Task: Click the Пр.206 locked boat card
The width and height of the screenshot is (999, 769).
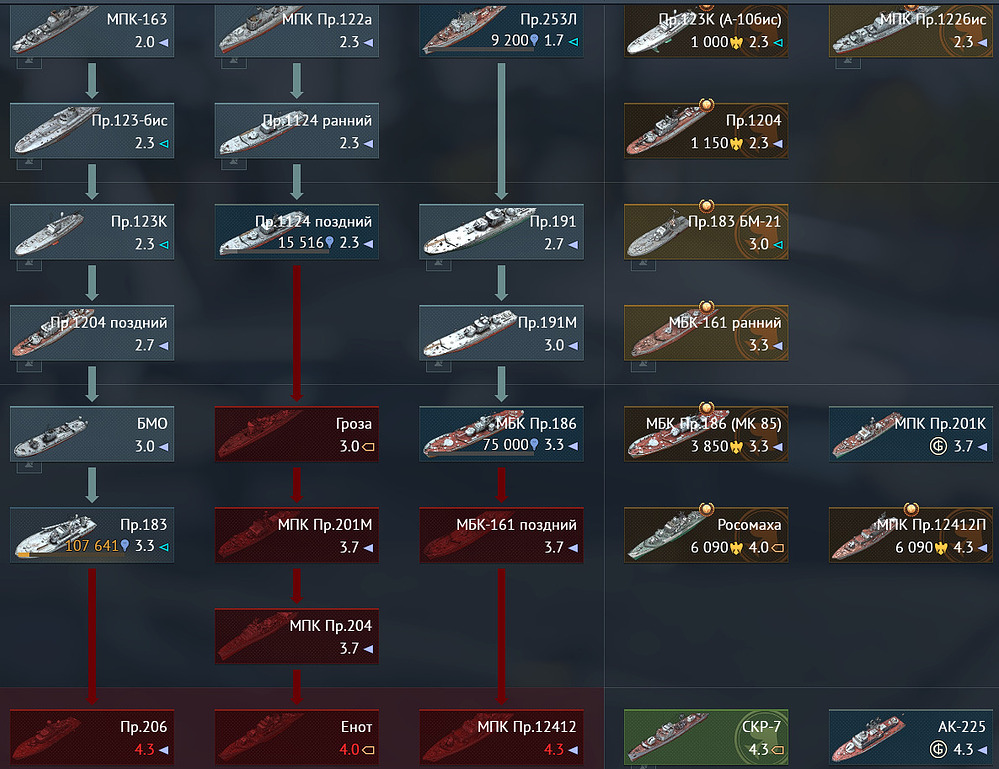Action: tap(92, 737)
